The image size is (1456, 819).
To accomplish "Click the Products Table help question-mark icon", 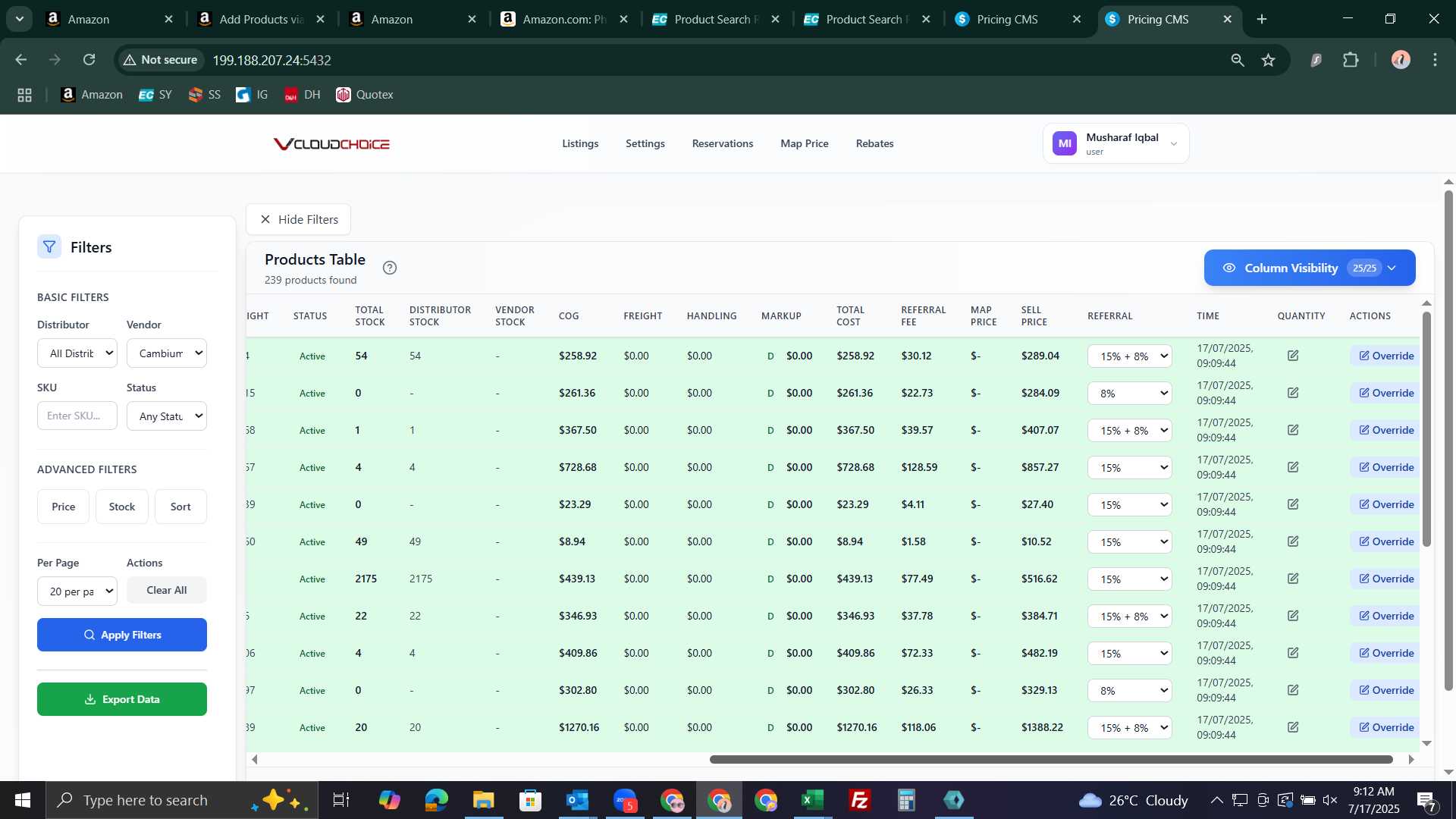I will (x=390, y=268).
